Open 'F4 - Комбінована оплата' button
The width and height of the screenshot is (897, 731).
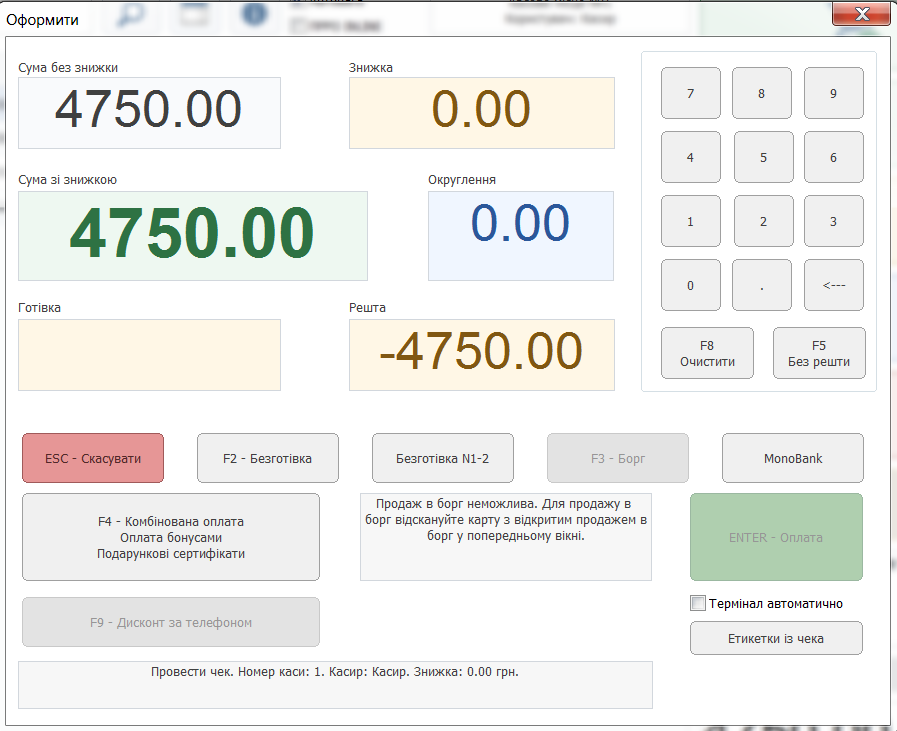click(x=171, y=537)
